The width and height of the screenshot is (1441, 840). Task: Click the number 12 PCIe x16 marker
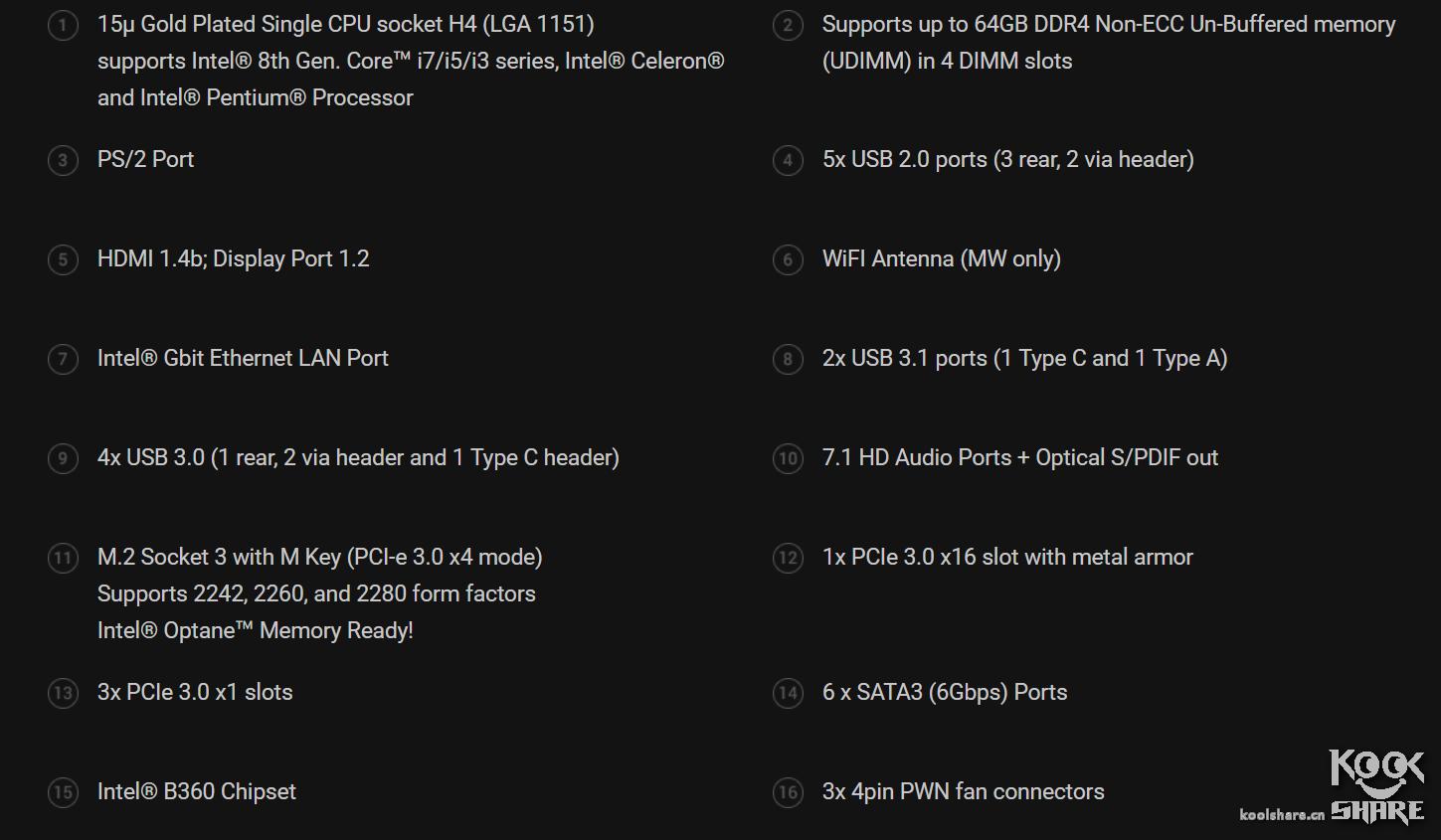788,558
